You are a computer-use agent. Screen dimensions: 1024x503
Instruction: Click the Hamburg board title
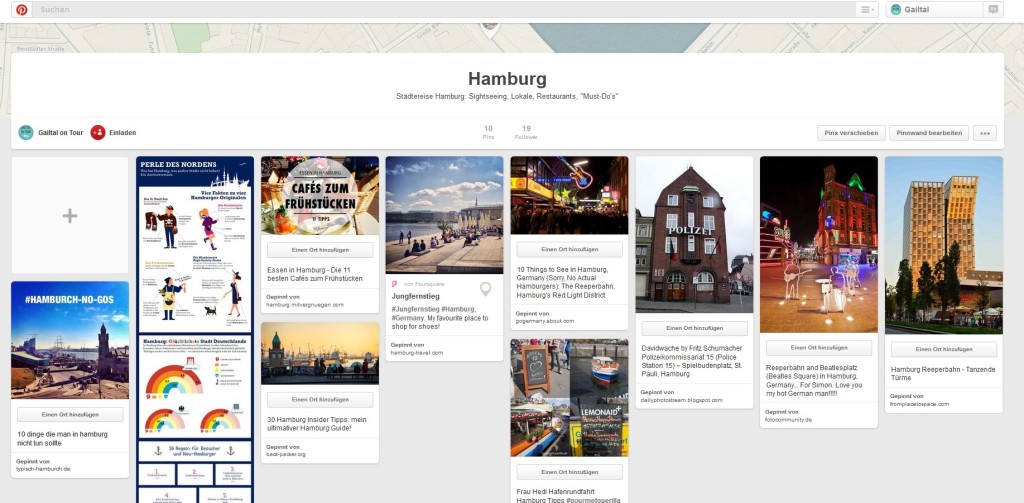tap(507, 79)
